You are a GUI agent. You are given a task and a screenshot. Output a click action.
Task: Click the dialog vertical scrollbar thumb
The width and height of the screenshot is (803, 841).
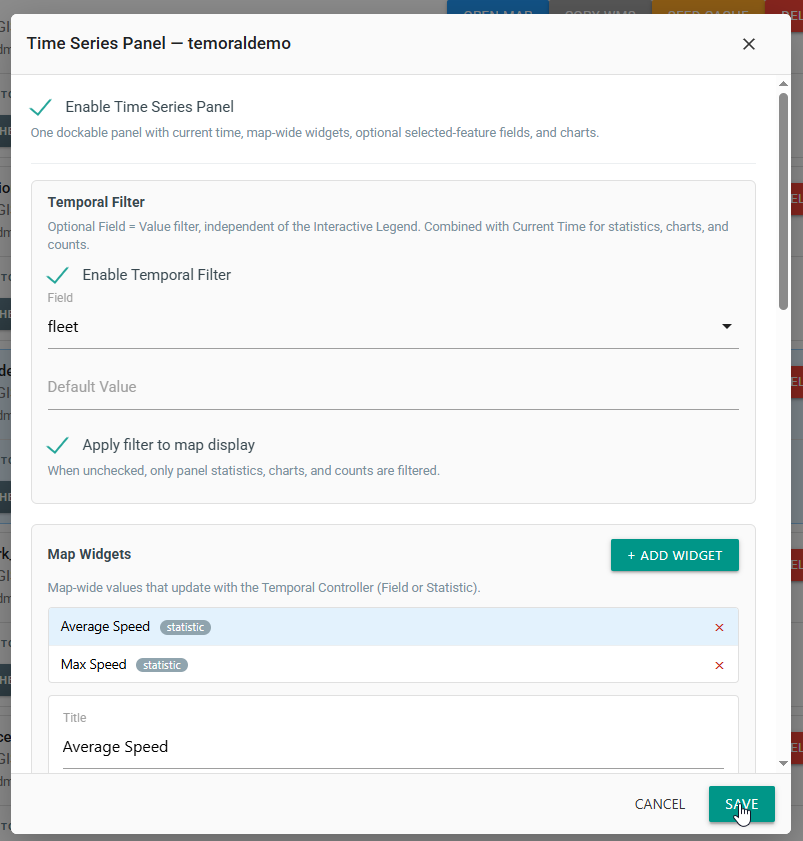[x=783, y=201]
